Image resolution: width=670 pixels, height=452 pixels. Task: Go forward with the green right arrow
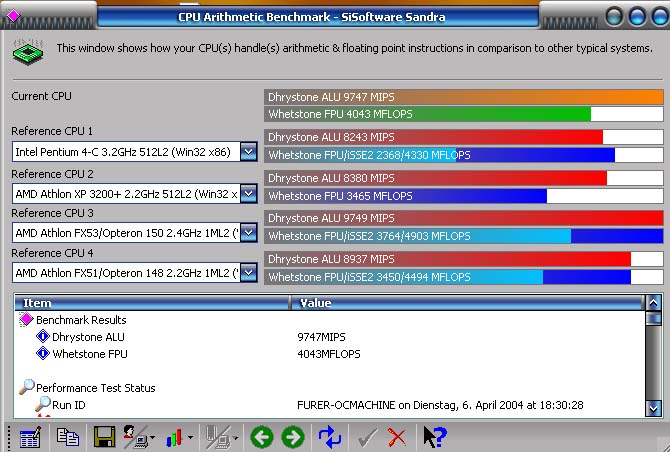point(293,437)
